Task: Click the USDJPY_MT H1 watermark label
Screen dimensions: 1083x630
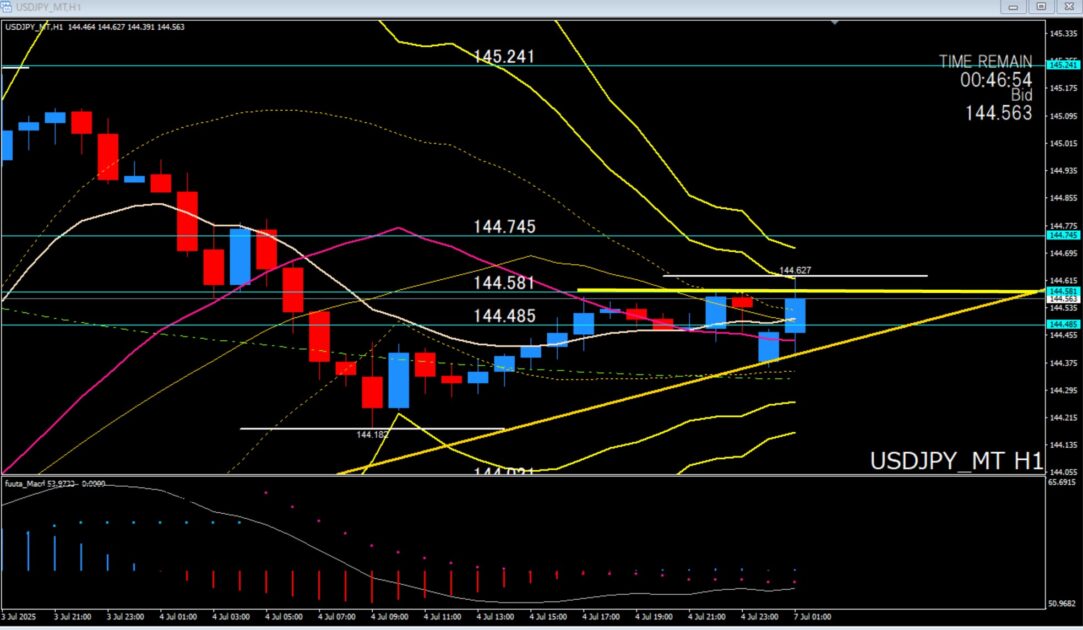Action: (956, 461)
